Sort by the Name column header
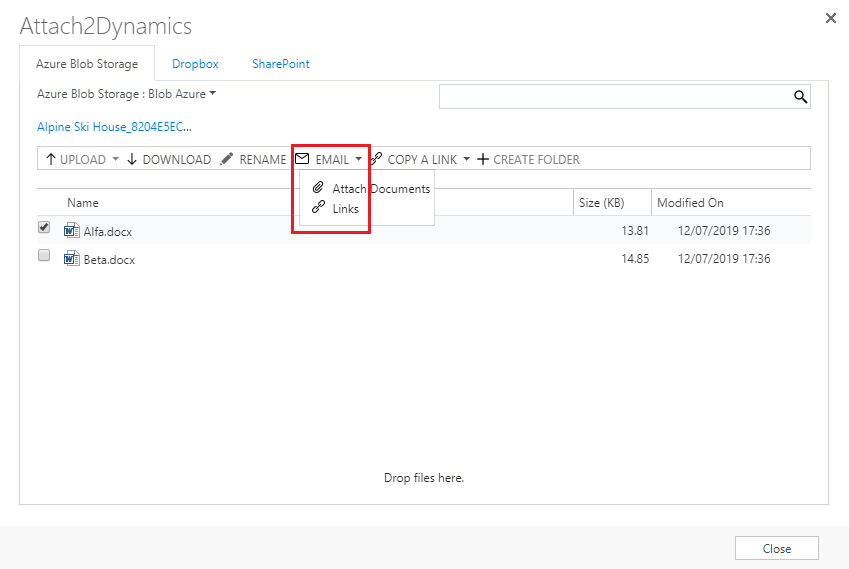The image size is (850, 569). point(83,203)
